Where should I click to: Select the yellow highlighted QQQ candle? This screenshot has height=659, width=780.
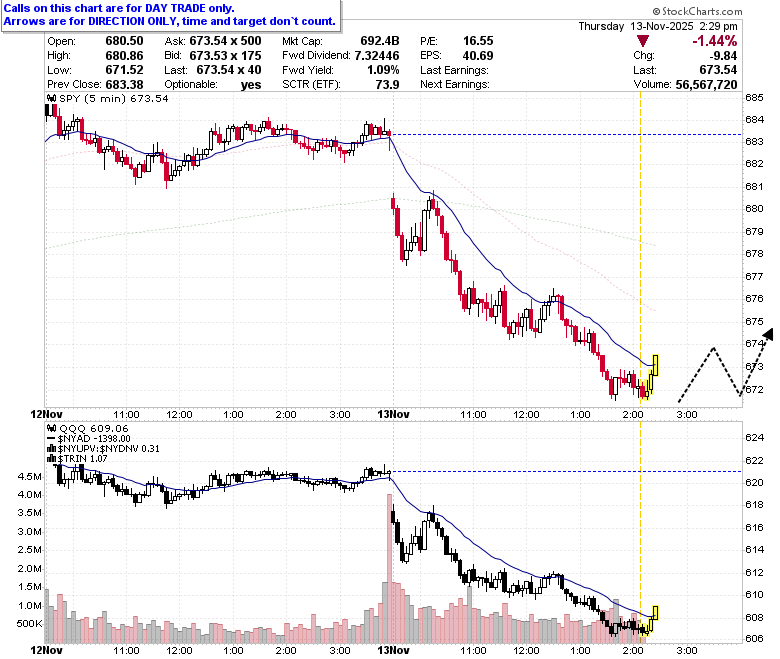tap(656, 613)
